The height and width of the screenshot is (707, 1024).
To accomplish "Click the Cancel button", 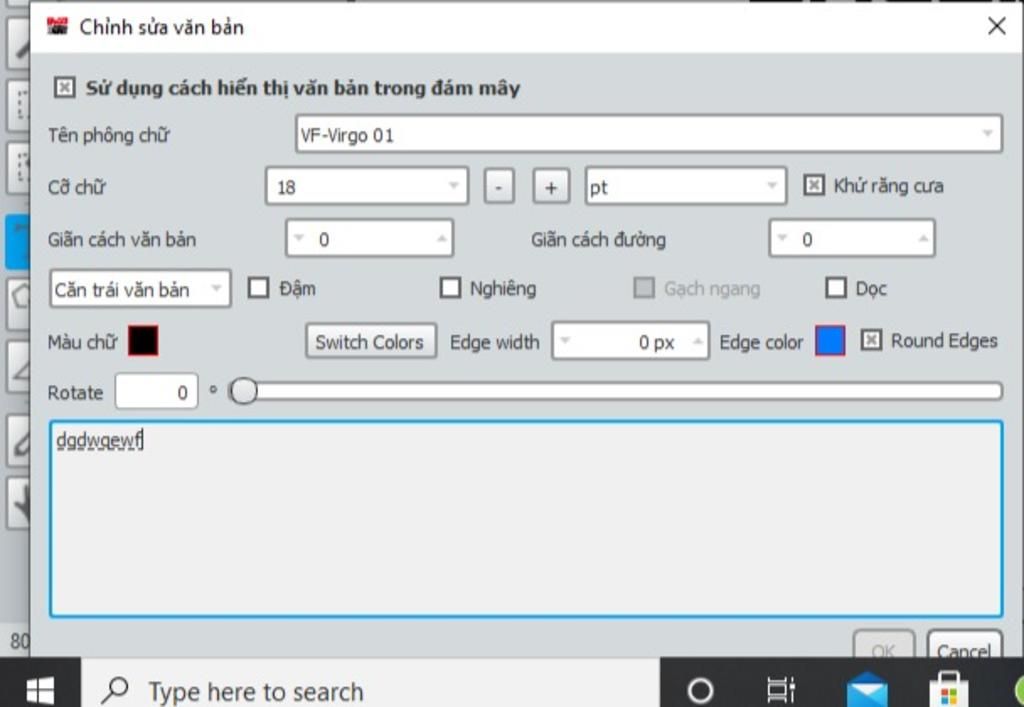I will coord(965,646).
